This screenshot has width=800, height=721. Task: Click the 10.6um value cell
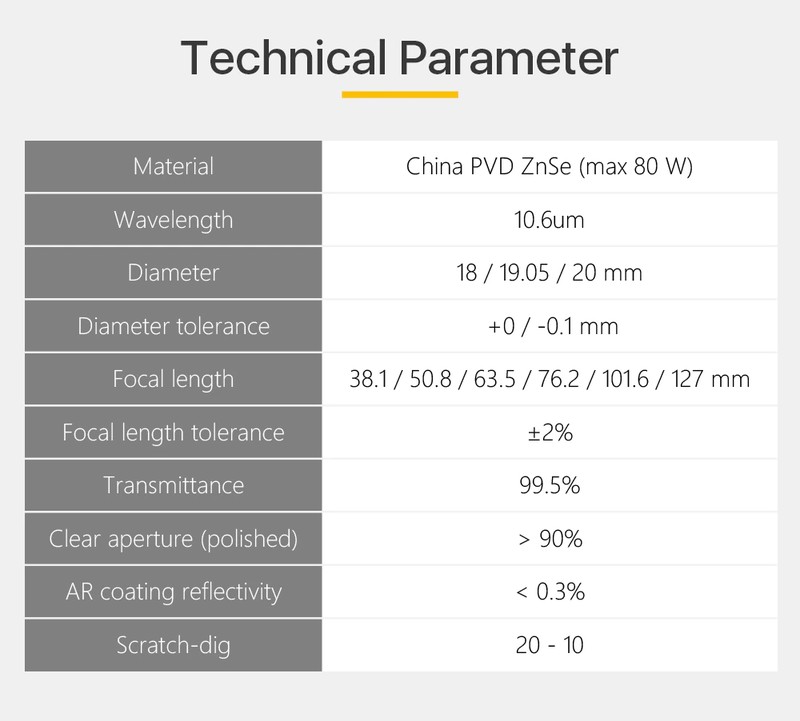550,220
